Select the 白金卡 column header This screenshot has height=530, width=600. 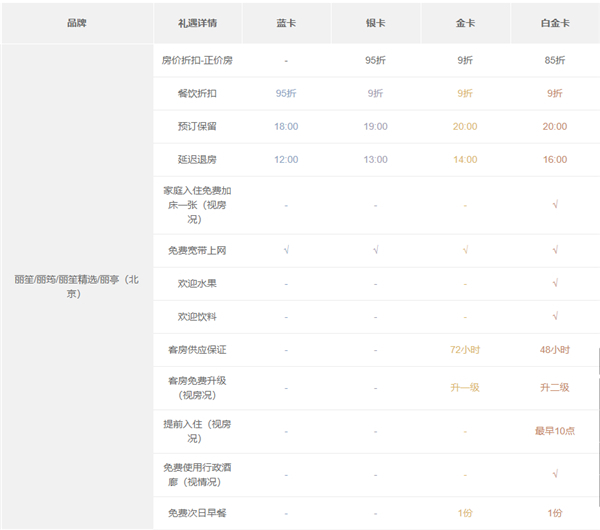(554, 22)
